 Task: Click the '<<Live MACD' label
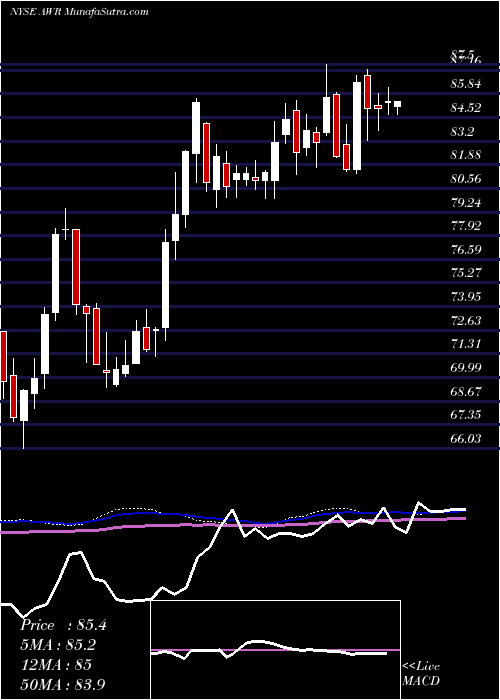click(421, 674)
